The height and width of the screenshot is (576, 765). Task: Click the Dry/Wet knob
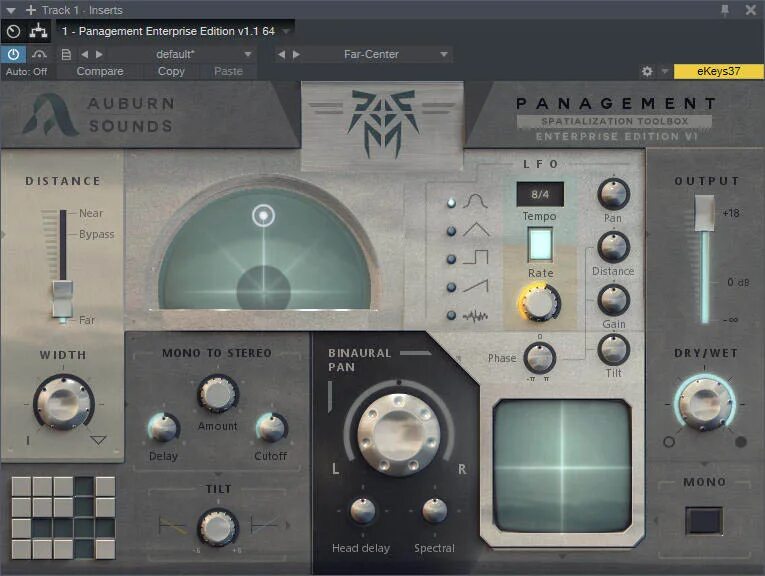(704, 403)
